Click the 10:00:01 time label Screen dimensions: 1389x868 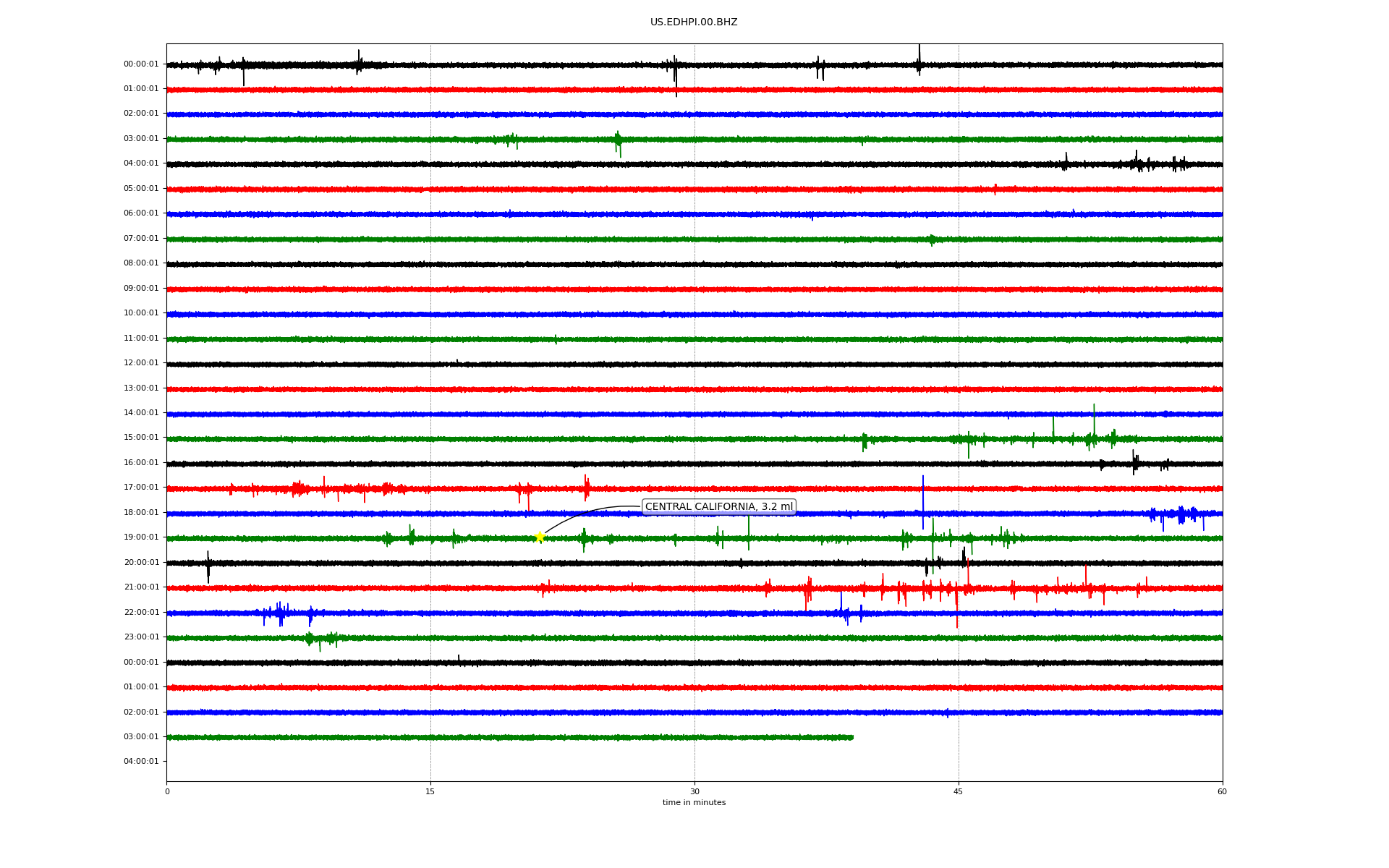point(141,312)
